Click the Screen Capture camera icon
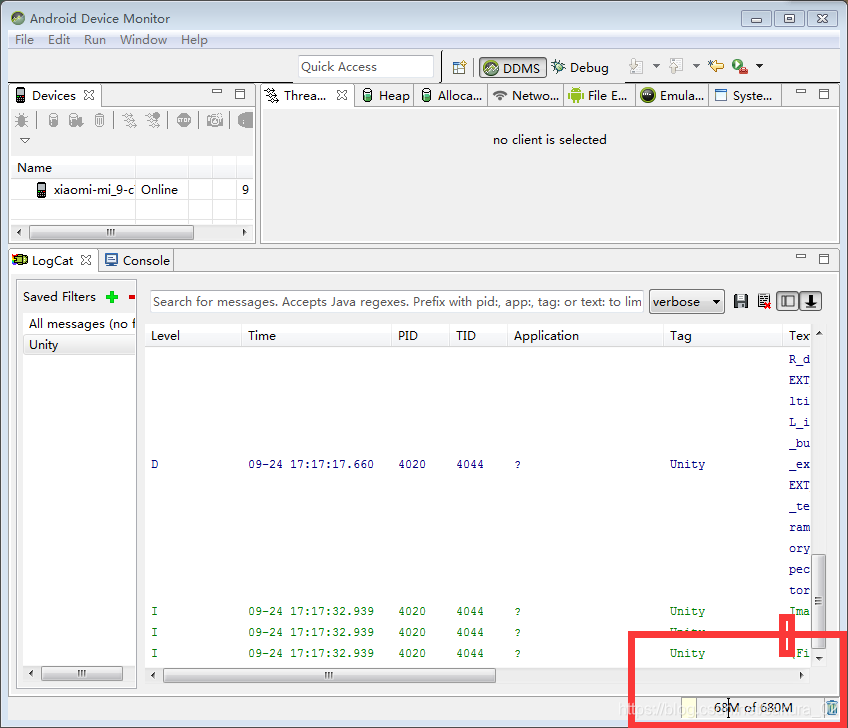Viewport: 848px width, 728px height. point(215,120)
